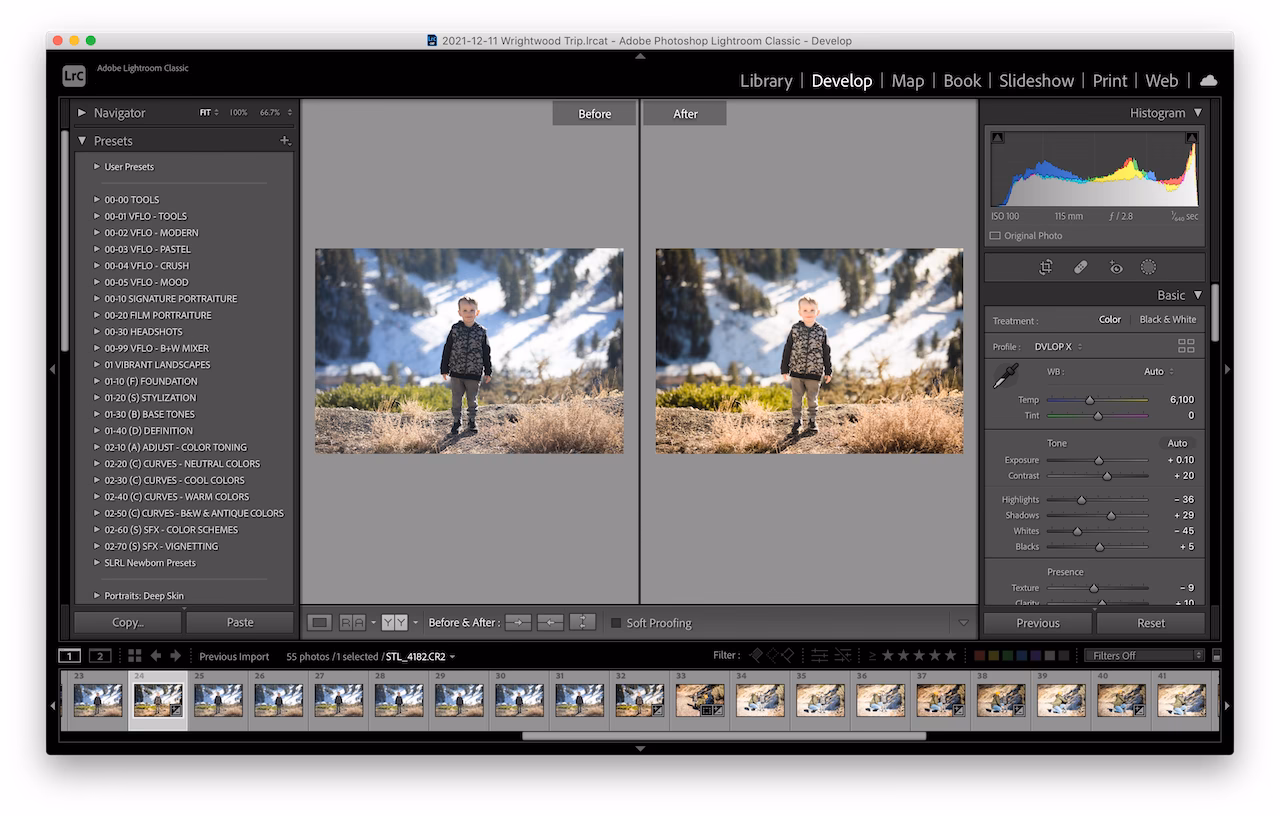Open the Slideshow module
This screenshot has height=816, width=1280.
click(x=1036, y=81)
